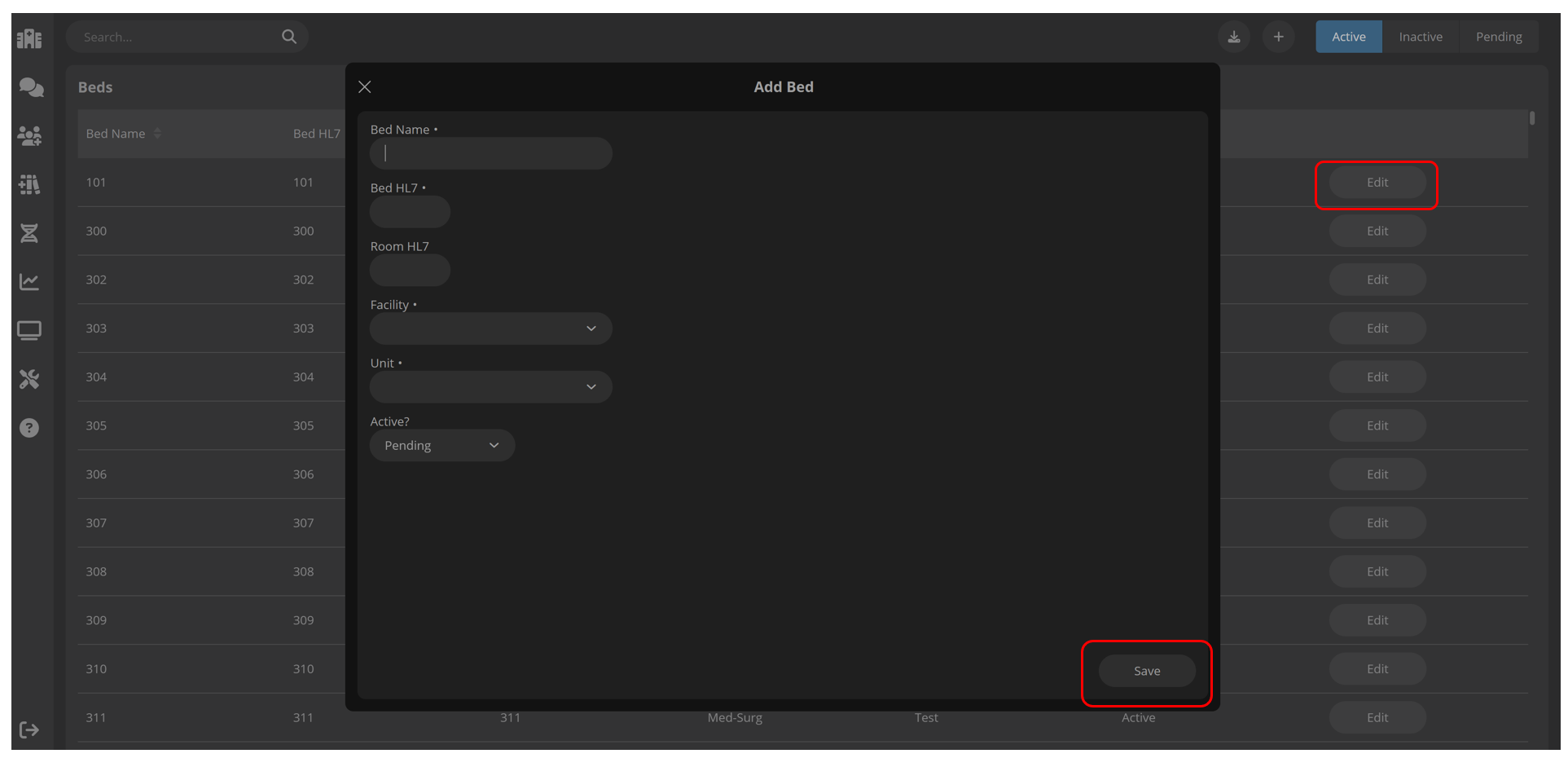The width and height of the screenshot is (1568, 758).
Task: Open the people roster sidebar icon
Action: (29, 184)
